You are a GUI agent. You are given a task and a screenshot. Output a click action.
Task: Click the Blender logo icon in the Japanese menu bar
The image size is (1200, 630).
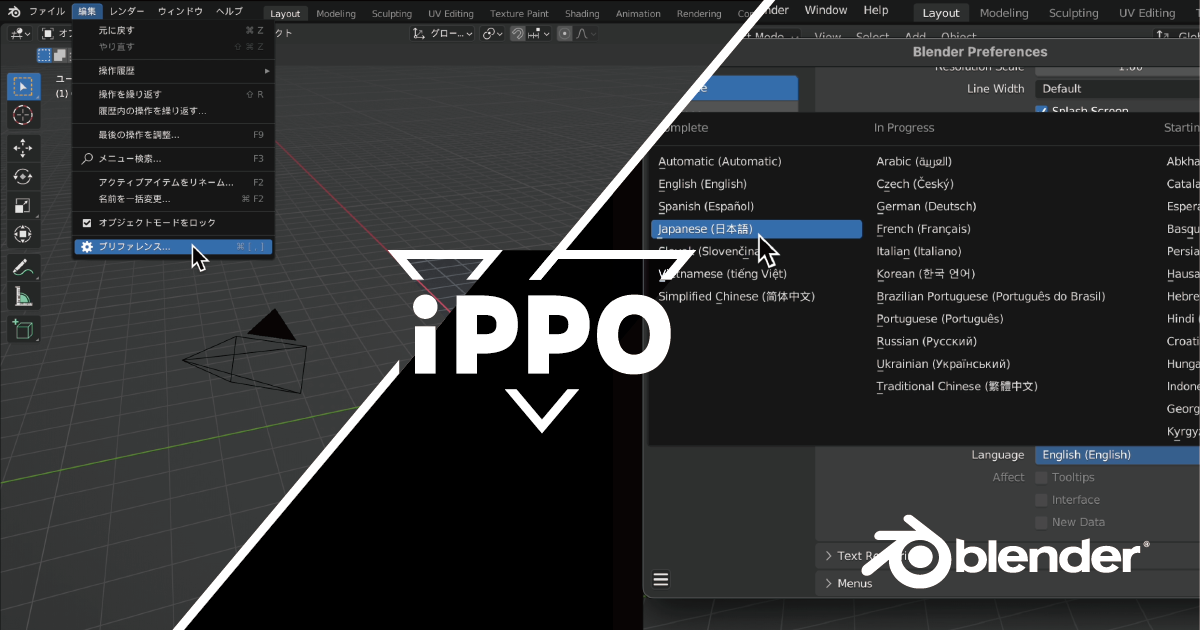point(14,12)
